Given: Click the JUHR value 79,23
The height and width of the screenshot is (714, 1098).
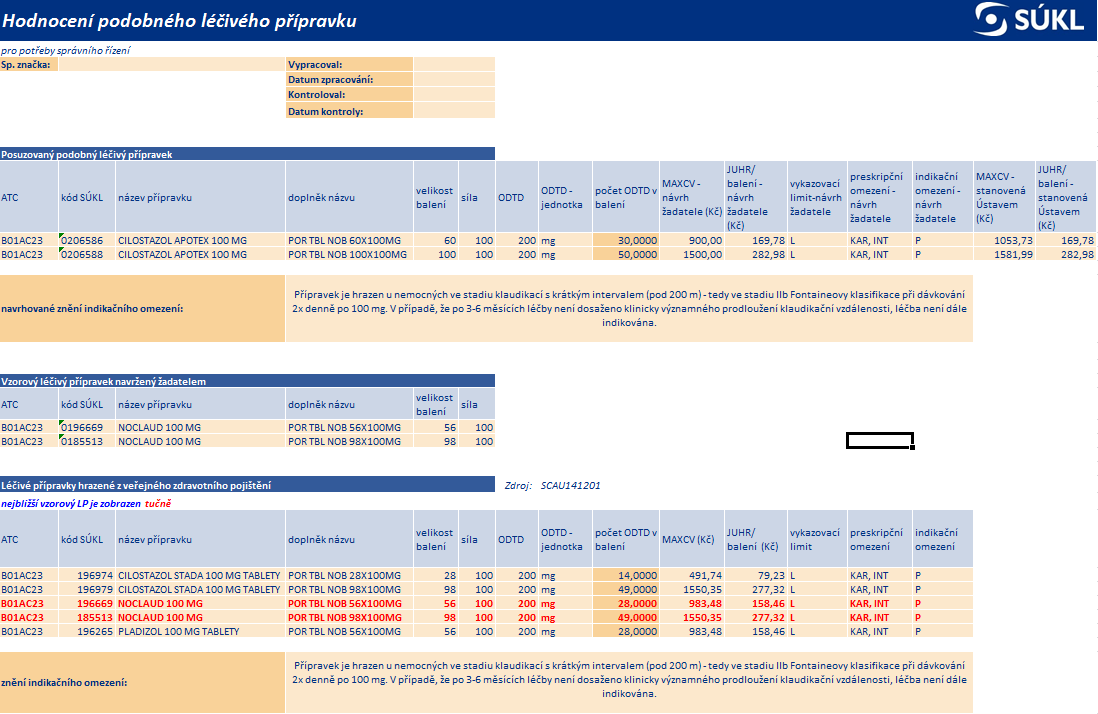Looking at the screenshot, I should tap(756, 575).
